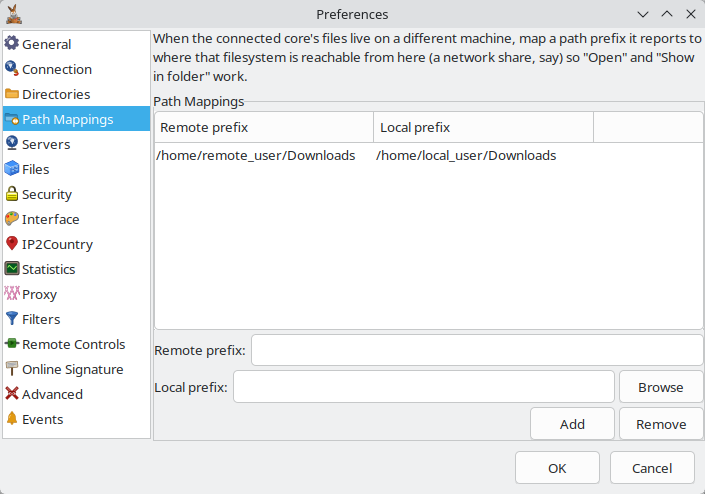Focus the Remote prefix input field
Screen dimensions: 705x494
pos(477,350)
